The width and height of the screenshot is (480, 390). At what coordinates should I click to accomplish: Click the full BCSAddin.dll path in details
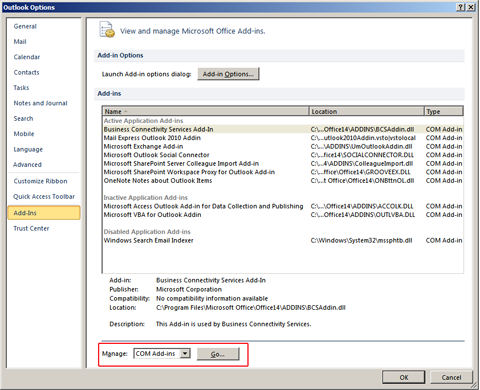point(251,308)
